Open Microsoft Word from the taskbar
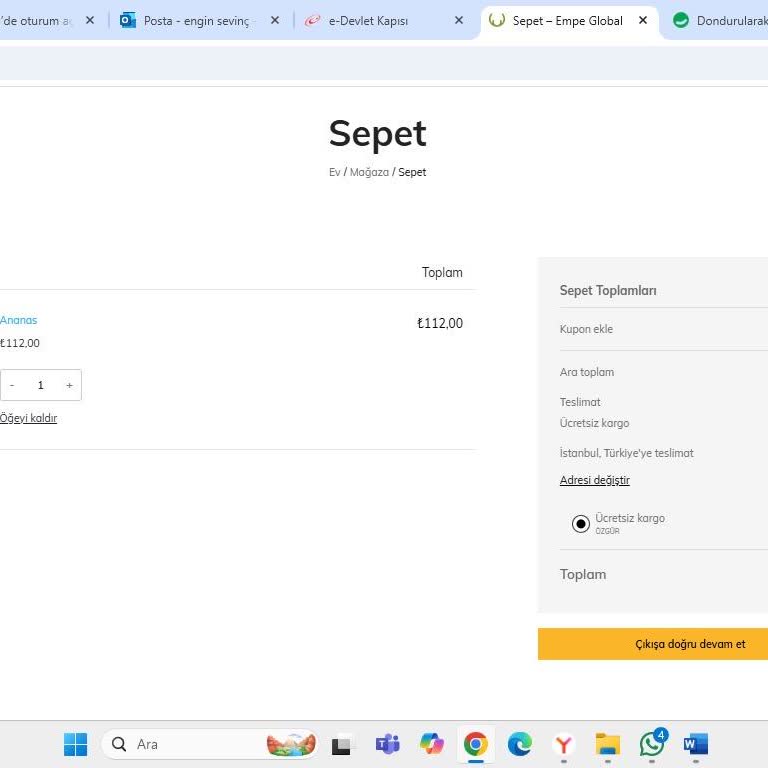The height and width of the screenshot is (768, 768). tap(696, 744)
